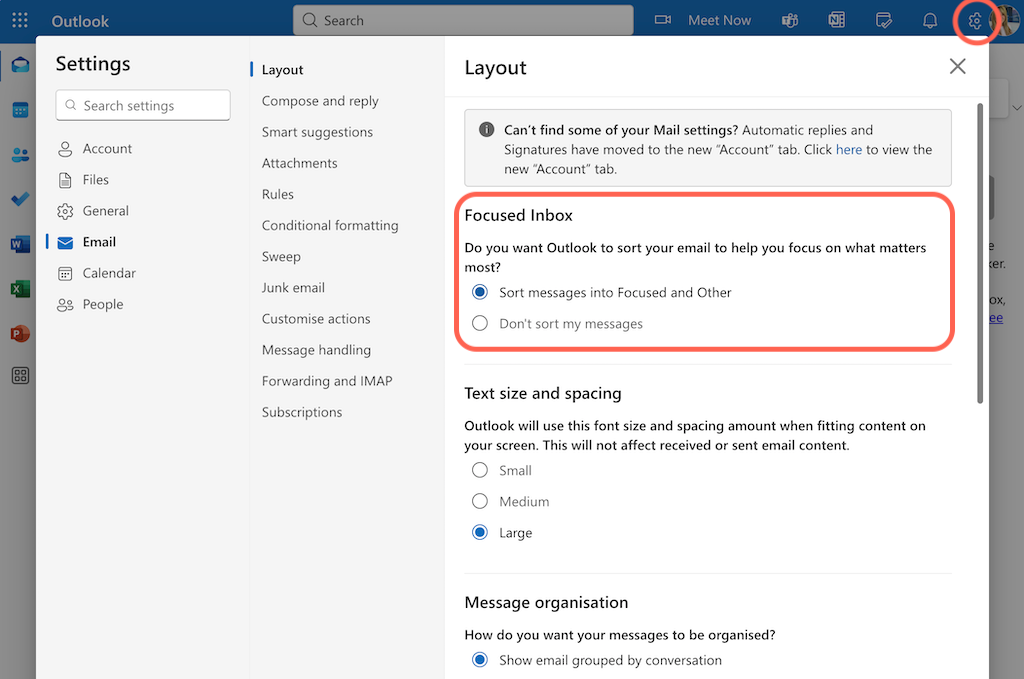This screenshot has width=1024, height=679.
Task: Go to Junk email settings
Action: [293, 288]
